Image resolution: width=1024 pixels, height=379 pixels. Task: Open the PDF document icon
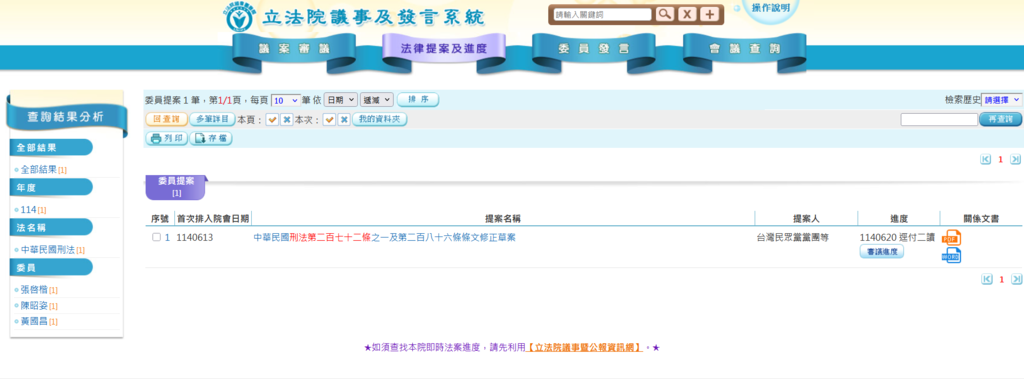951,238
